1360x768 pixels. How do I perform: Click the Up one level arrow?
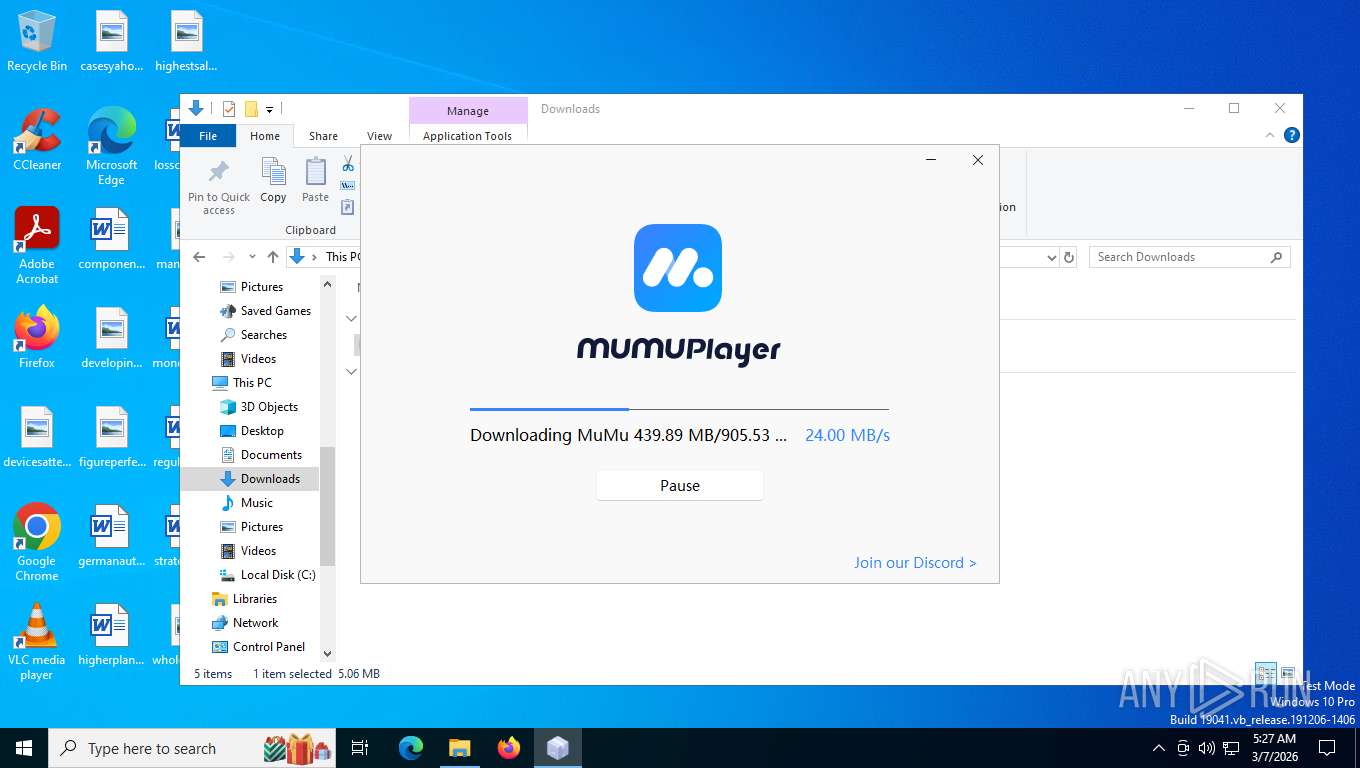(273, 257)
